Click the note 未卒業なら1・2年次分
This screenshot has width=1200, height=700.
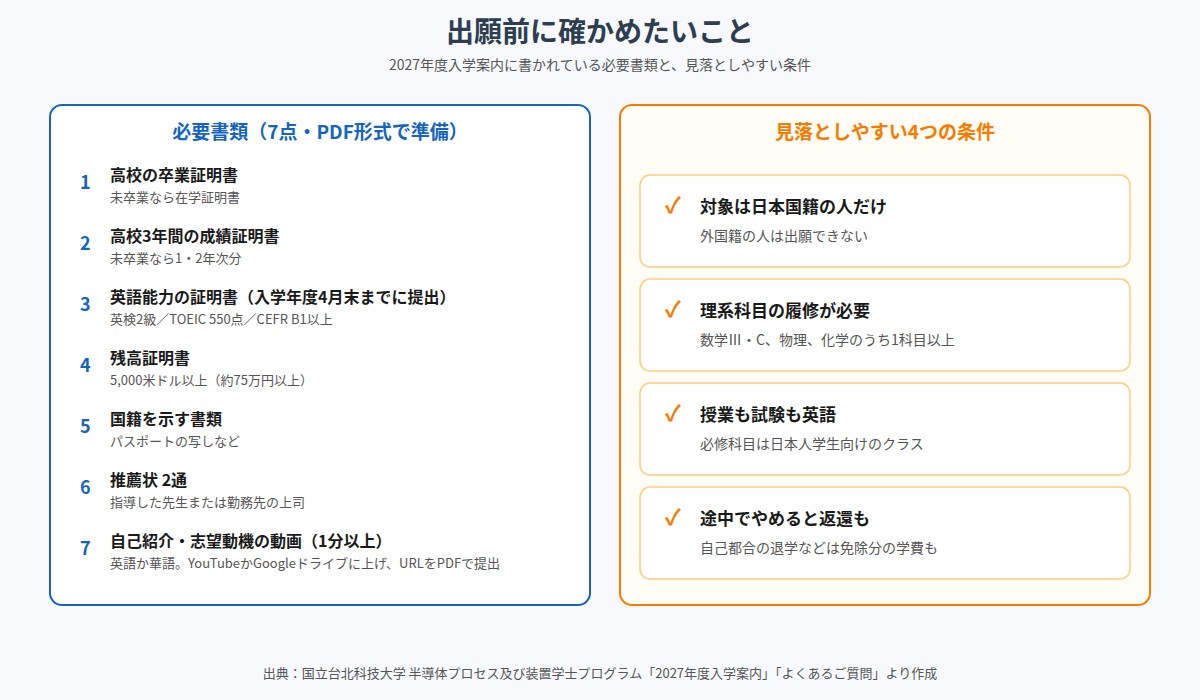point(176,259)
